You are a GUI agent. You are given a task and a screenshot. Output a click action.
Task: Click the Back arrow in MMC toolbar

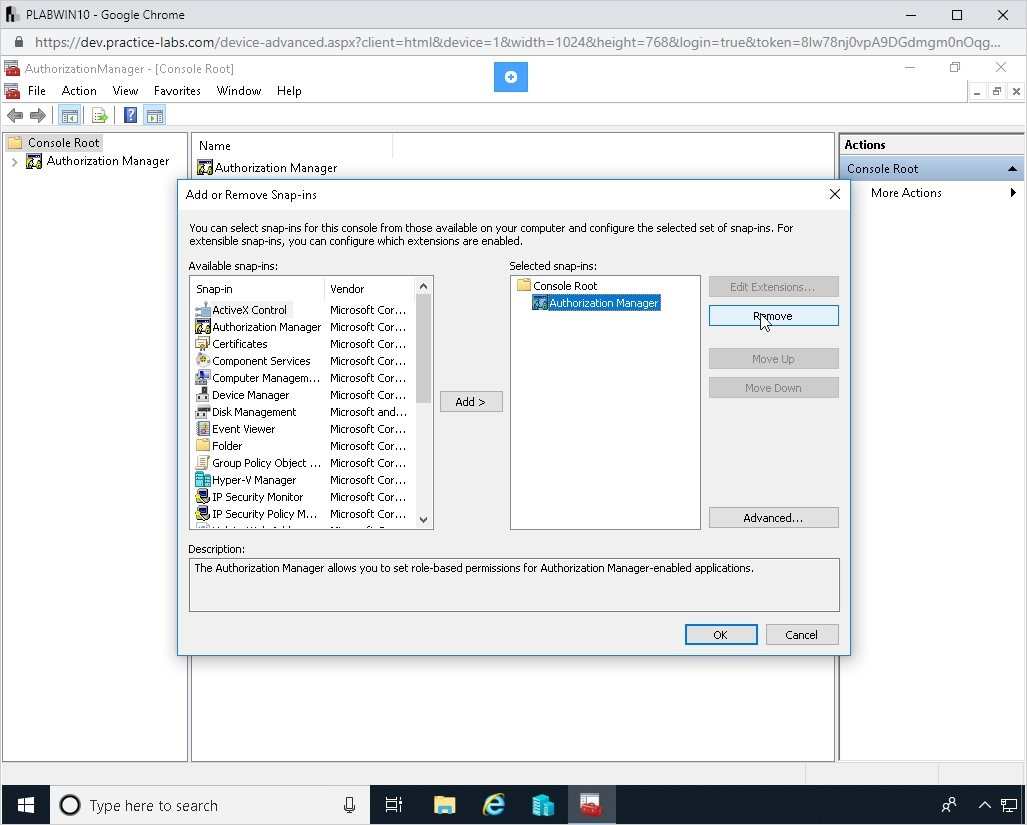(14, 116)
